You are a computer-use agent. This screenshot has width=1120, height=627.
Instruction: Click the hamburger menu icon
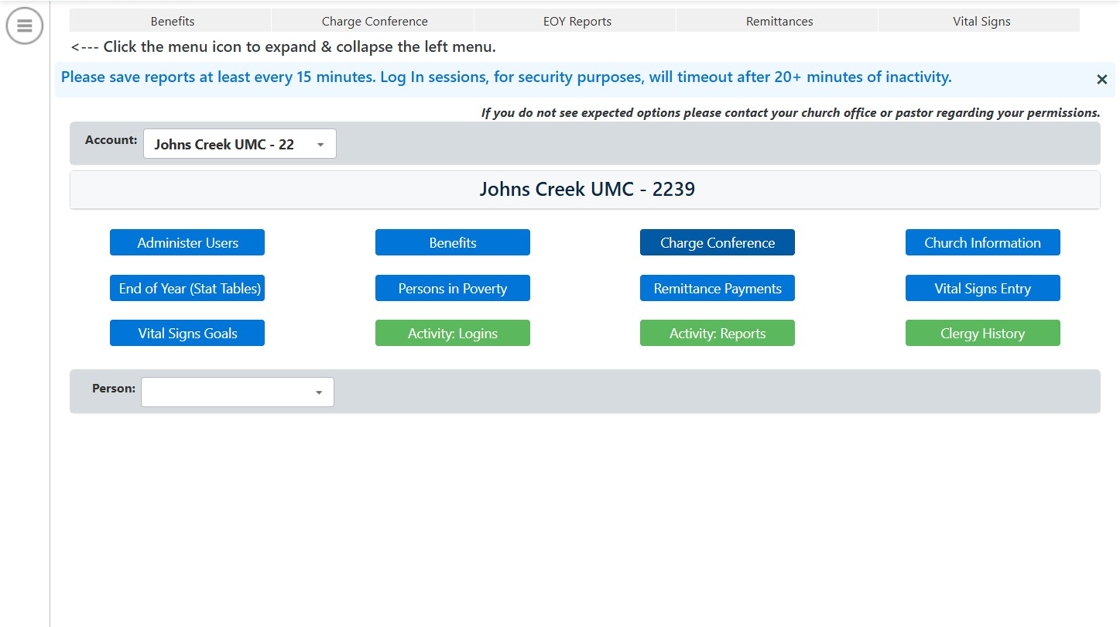[x=24, y=26]
